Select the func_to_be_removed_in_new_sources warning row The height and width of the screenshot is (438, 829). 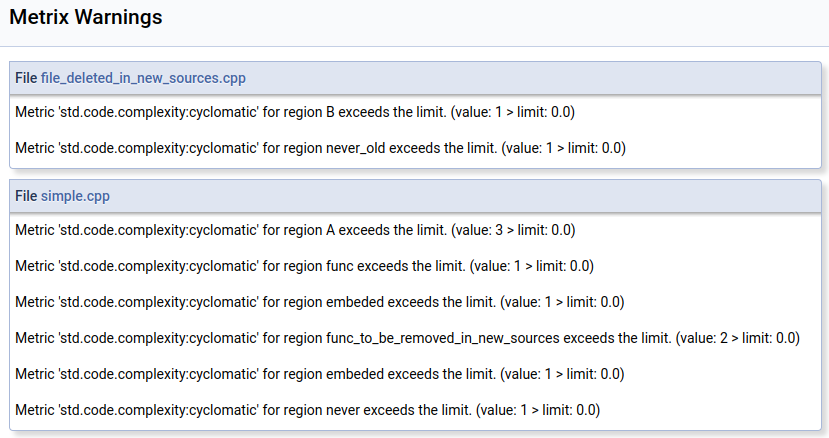(x=407, y=338)
